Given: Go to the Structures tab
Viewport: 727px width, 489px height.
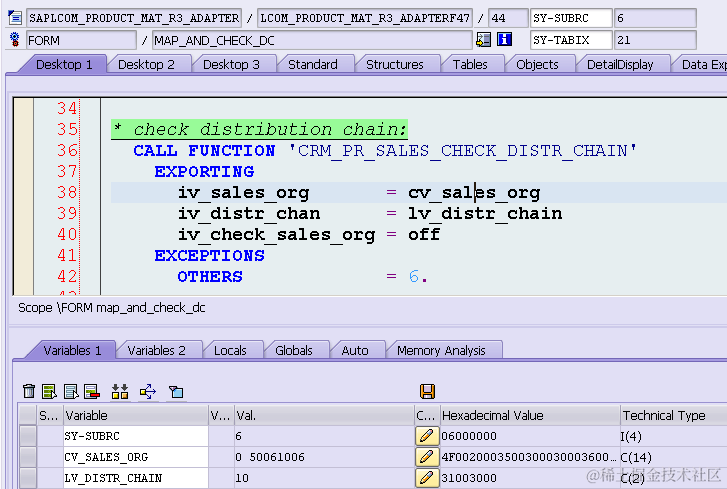Looking at the screenshot, I should click(395, 64).
